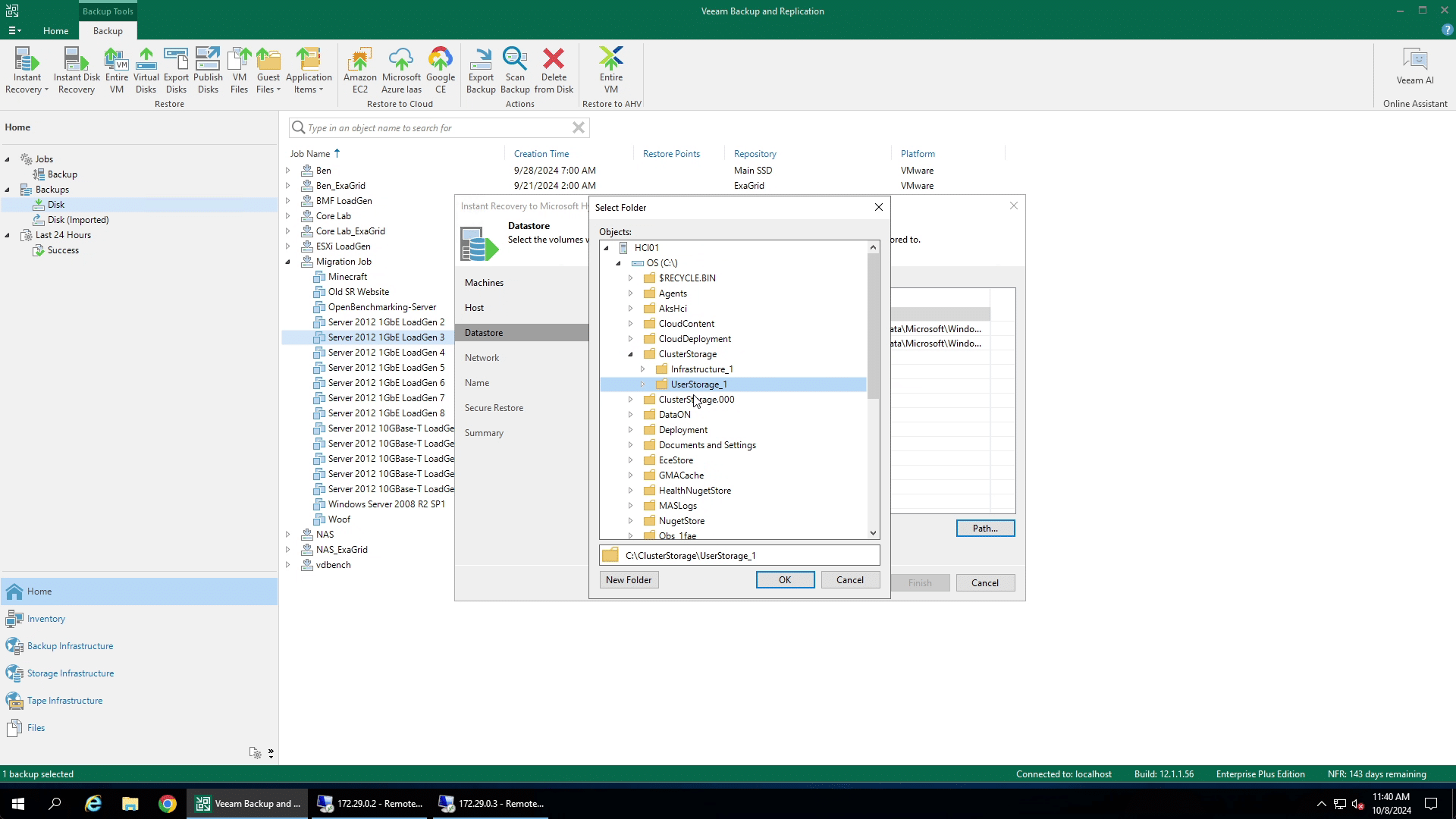Restore to Microsoft Azure IaaS

point(401,70)
